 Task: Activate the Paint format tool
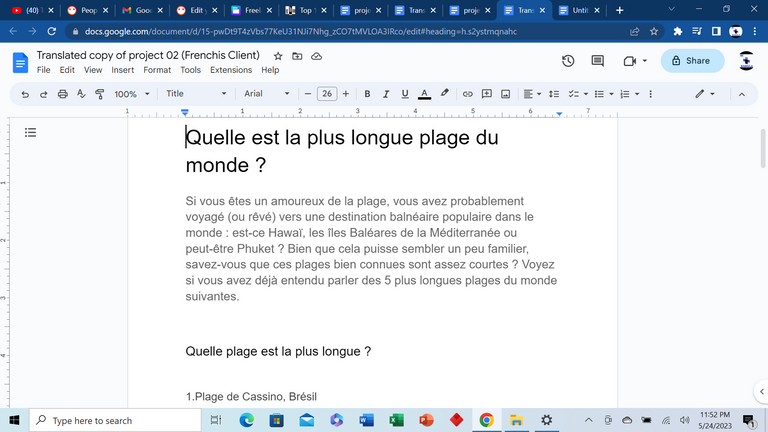coord(99,94)
